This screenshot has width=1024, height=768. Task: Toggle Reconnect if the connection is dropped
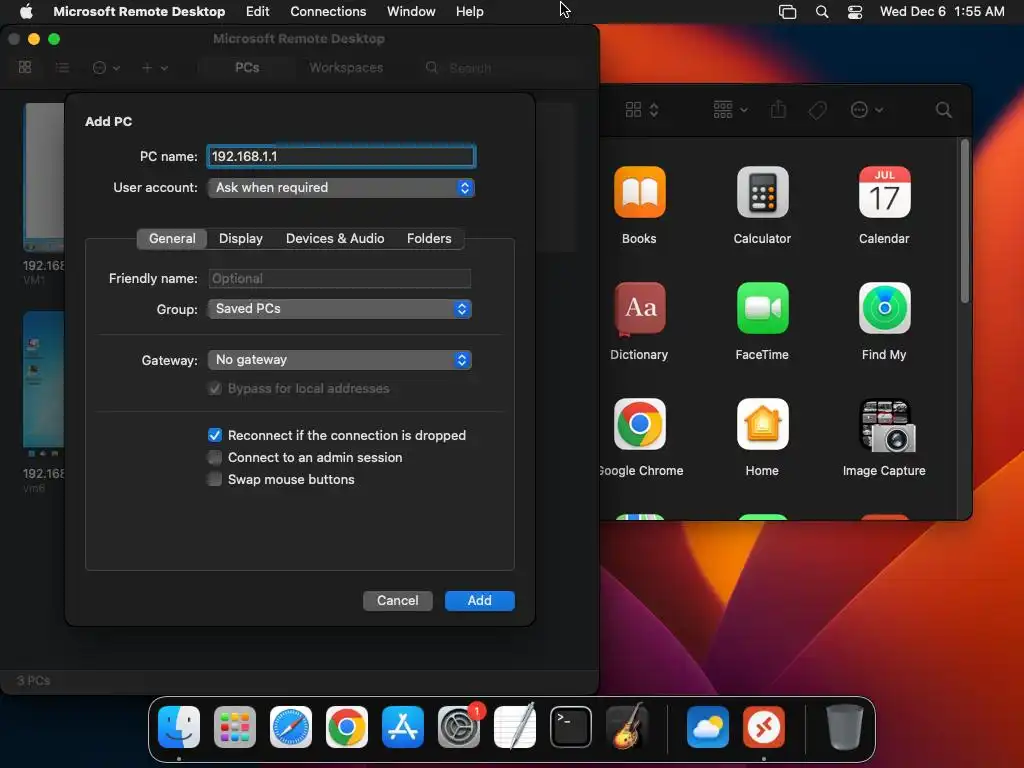click(214, 435)
